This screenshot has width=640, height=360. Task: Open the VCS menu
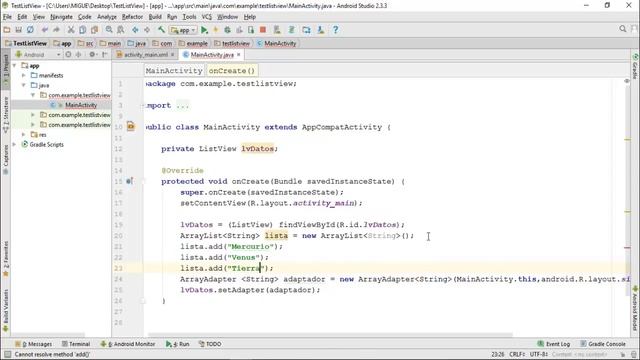coord(207,17)
